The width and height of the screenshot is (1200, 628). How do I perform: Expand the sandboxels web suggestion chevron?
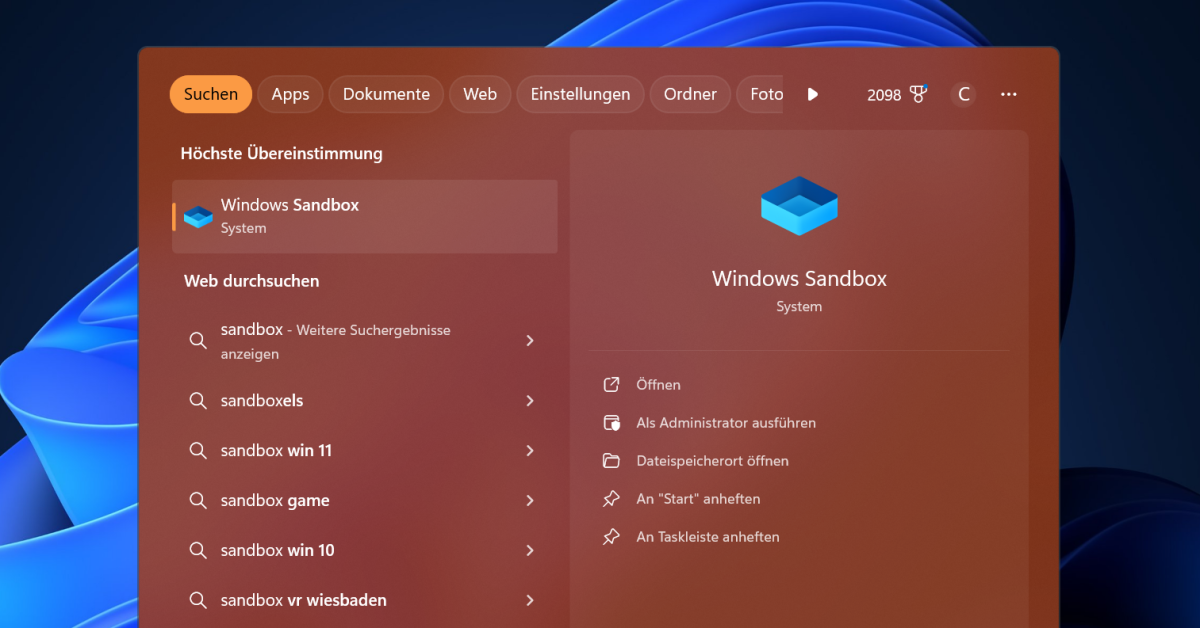tap(530, 401)
